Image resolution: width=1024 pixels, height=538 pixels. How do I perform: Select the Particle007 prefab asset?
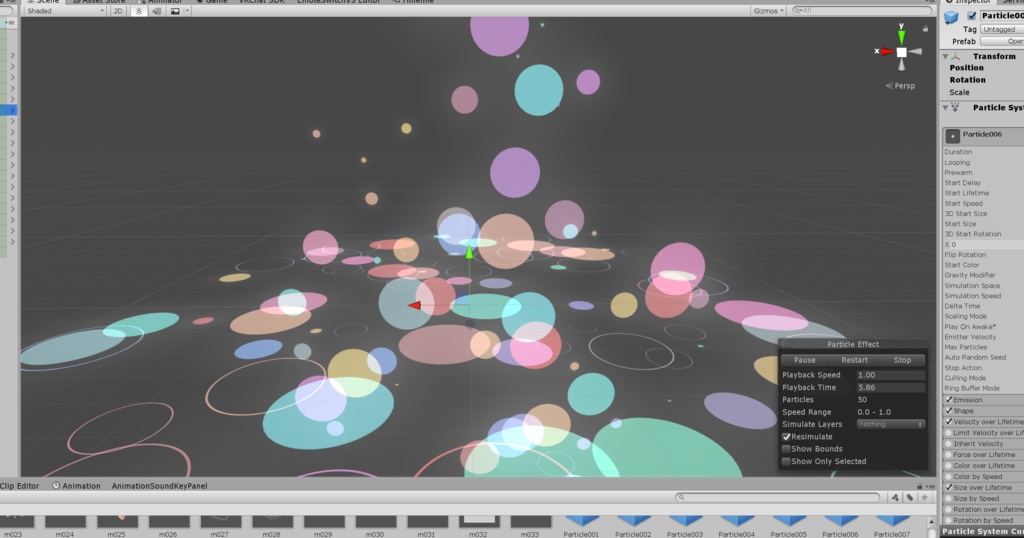[x=891, y=526]
